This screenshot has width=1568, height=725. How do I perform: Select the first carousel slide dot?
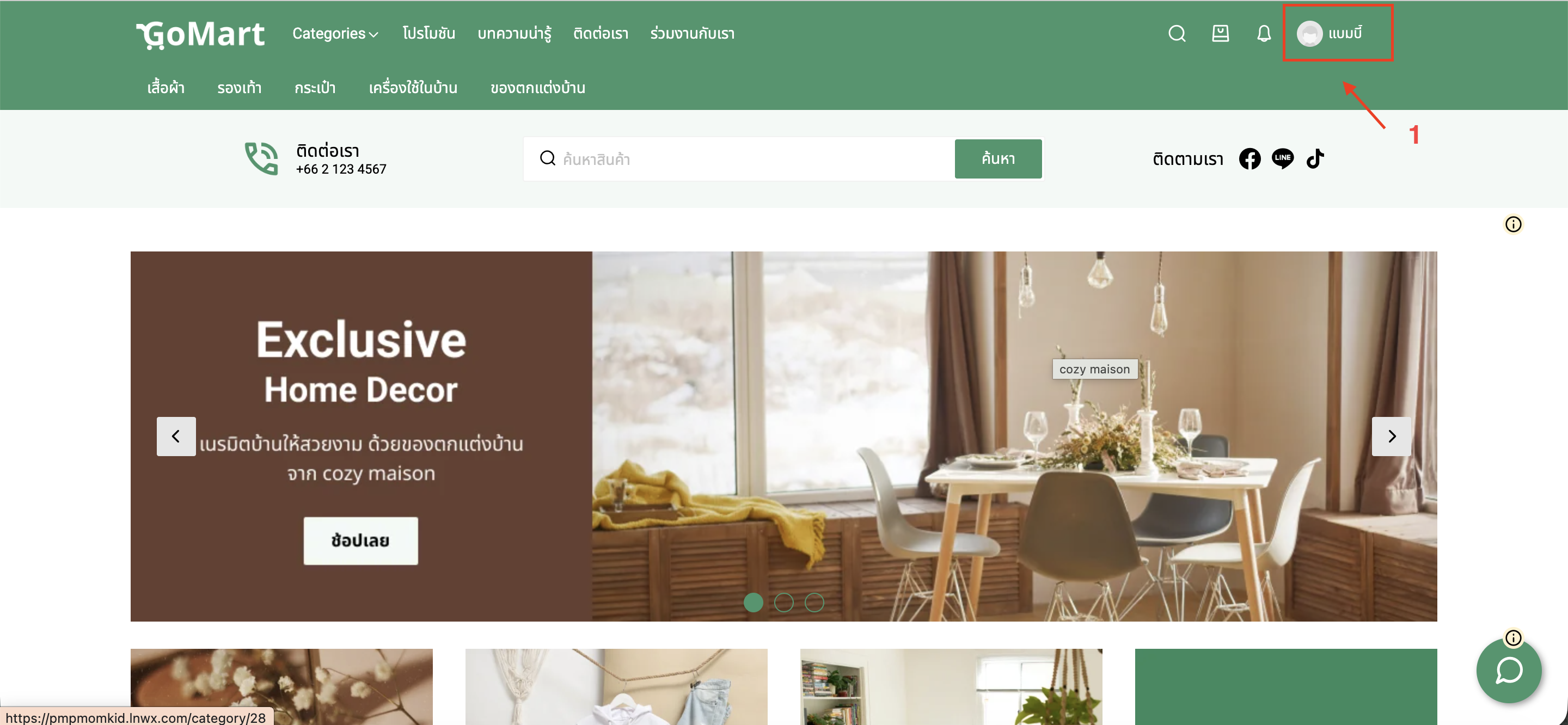point(753,602)
